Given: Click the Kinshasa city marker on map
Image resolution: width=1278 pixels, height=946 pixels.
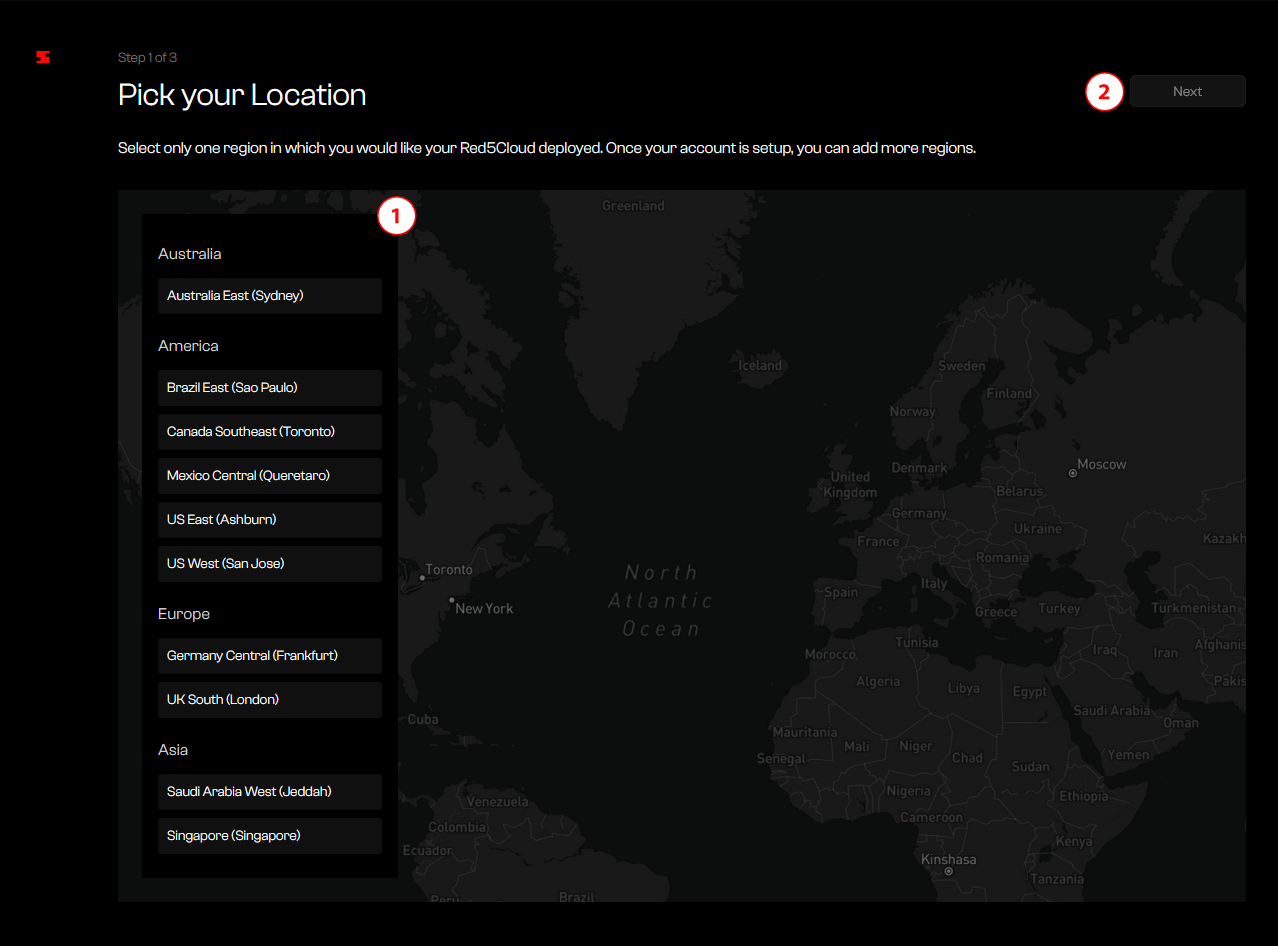Looking at the screenshot, I should 948,871.
